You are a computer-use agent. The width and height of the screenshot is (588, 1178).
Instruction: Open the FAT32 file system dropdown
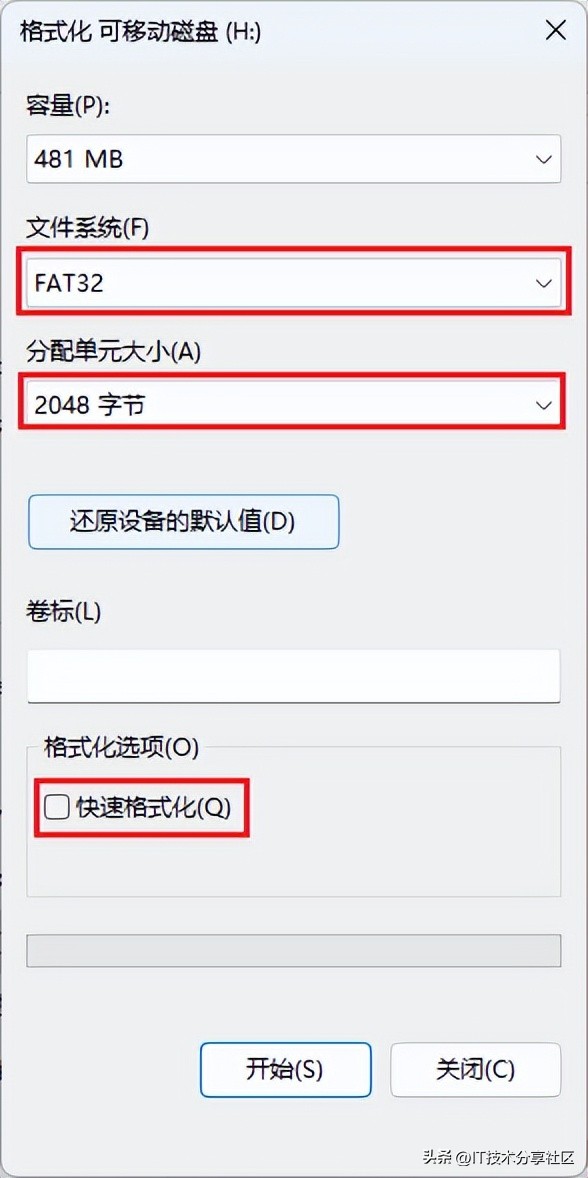[x=293, y=282]
